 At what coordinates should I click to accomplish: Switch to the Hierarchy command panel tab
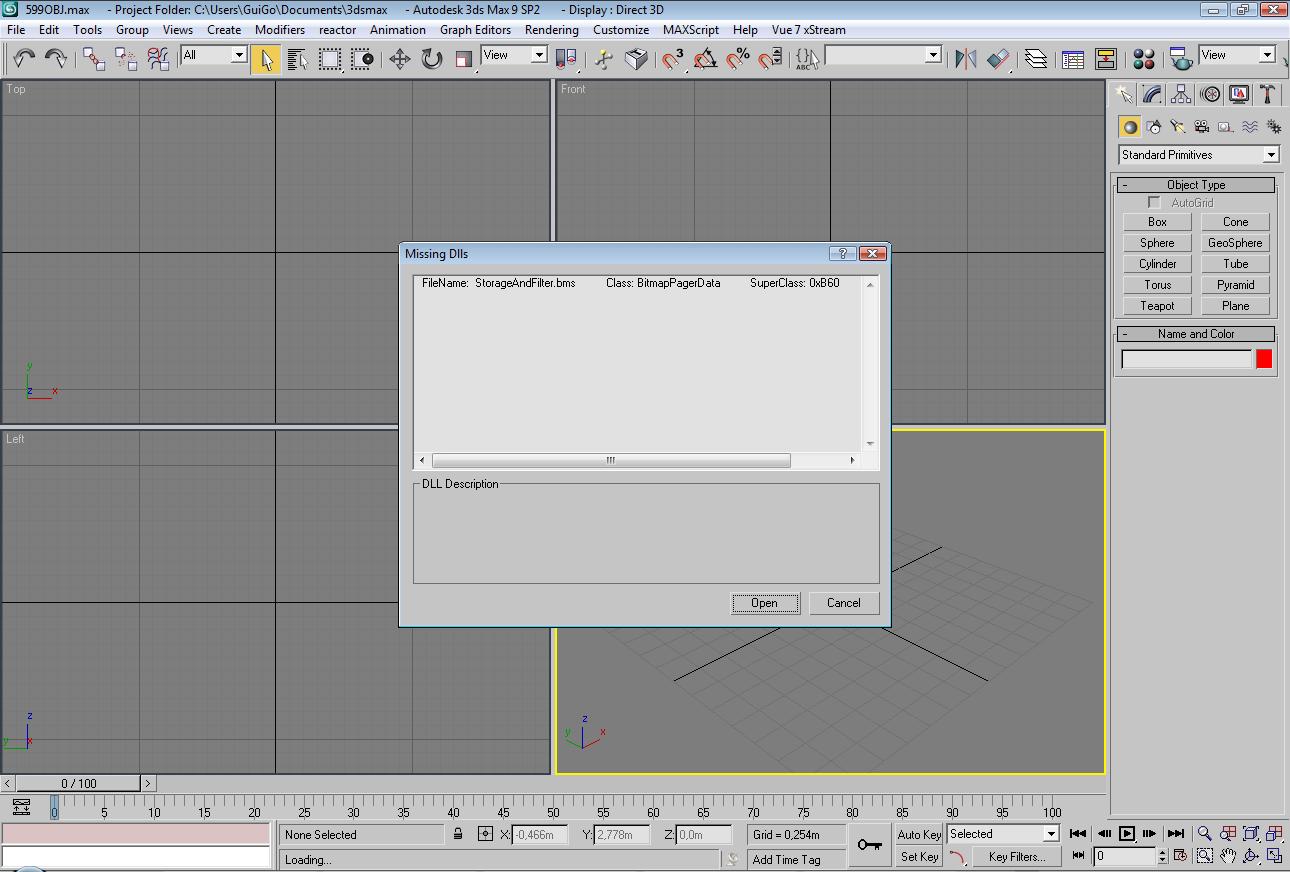click(1181, 94)
